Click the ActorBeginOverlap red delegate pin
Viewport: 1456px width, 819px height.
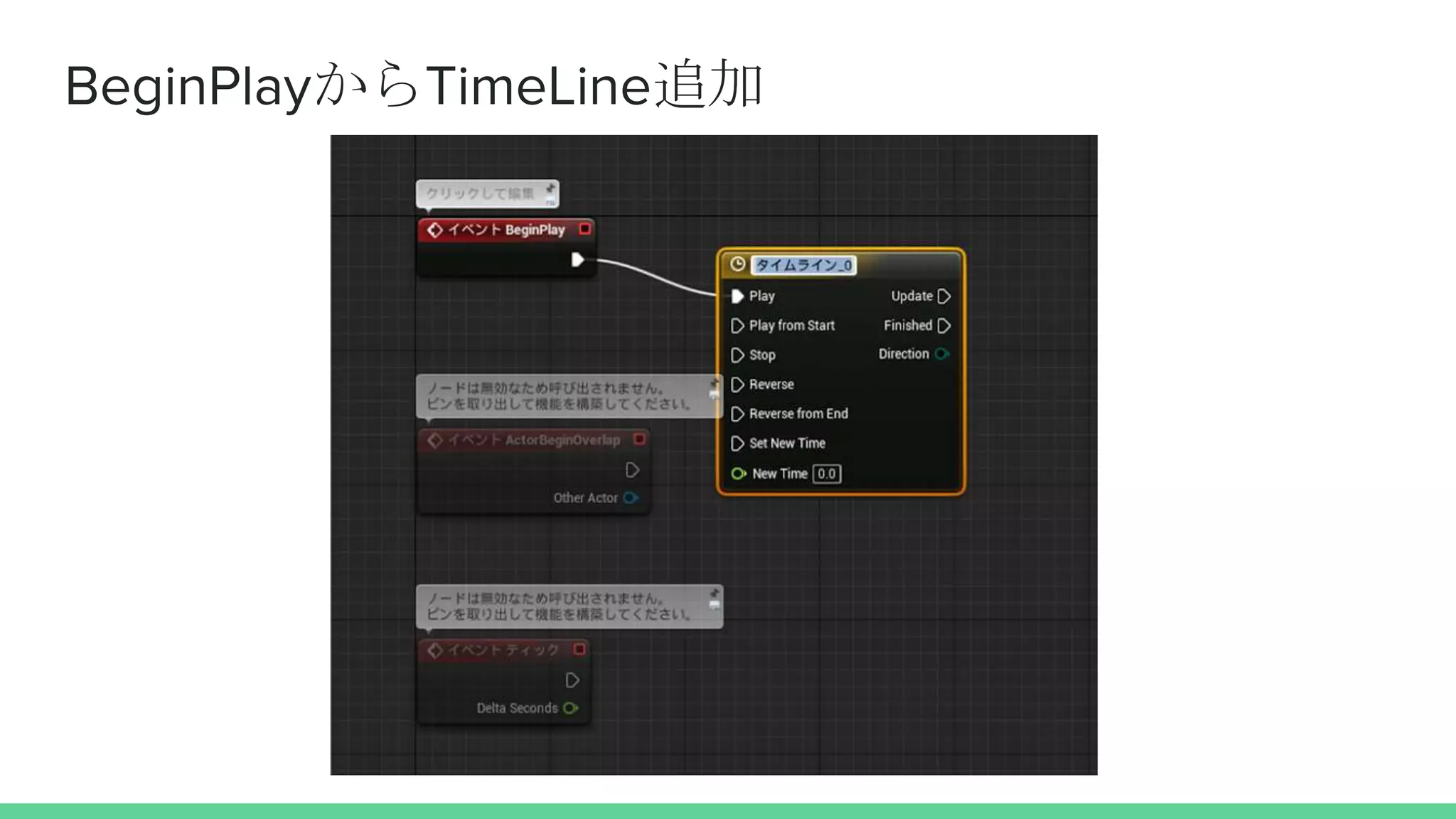(x=639, y=439)
